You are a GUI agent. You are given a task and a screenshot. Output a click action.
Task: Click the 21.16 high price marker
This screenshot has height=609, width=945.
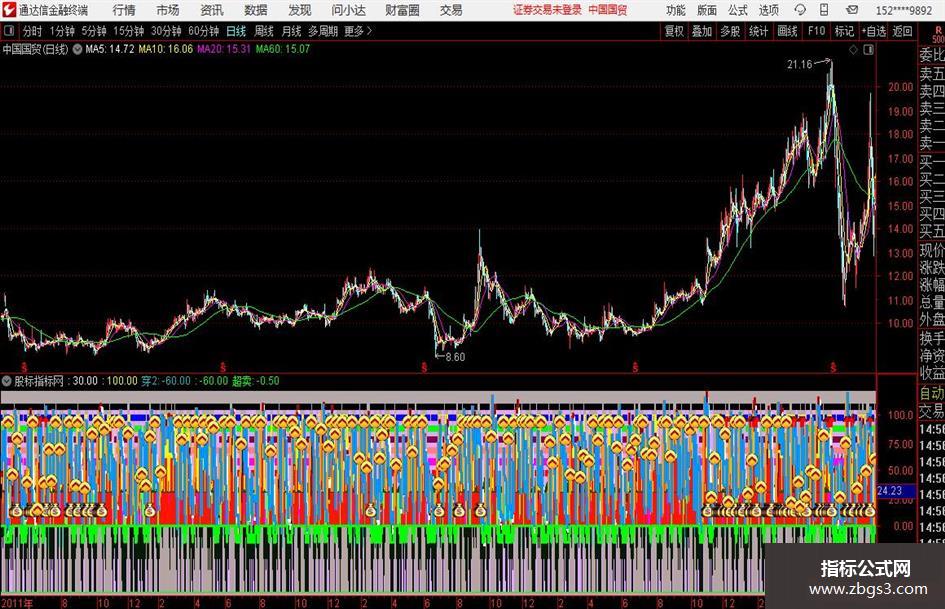[800, 64]
